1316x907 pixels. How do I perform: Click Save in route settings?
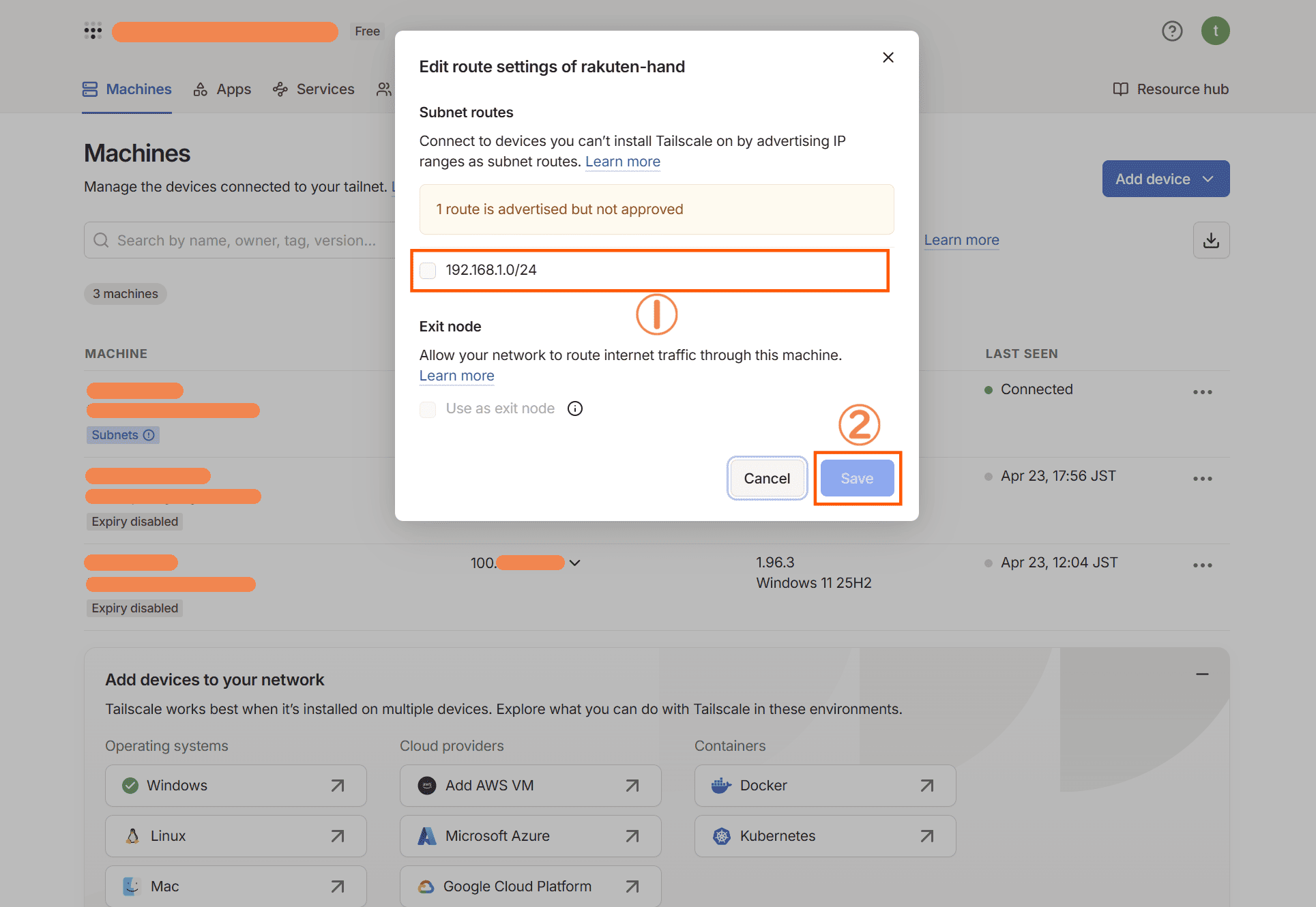[856, 478]
